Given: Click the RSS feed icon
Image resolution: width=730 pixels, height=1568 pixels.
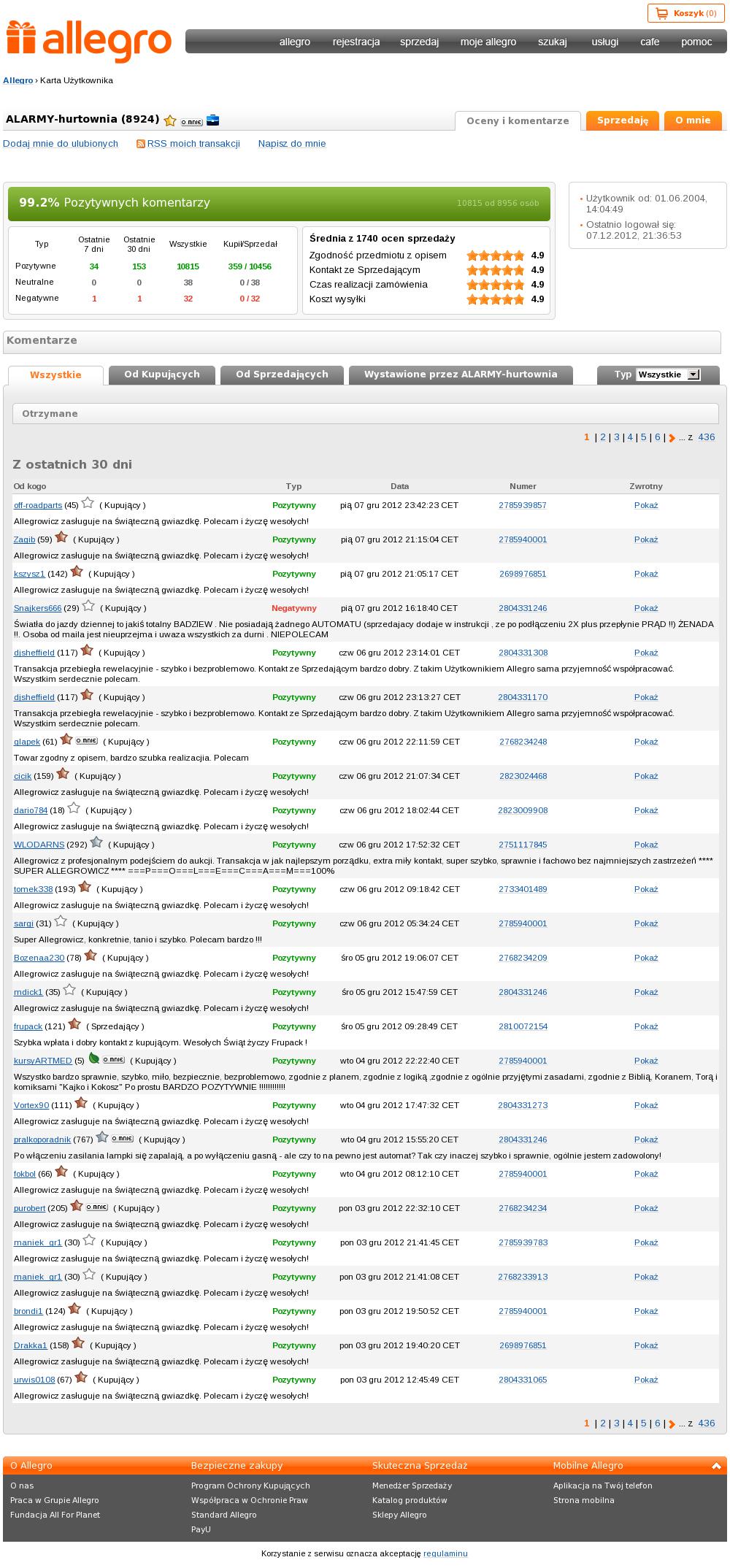Looking at the screenshot, I should tap(141, 144).
